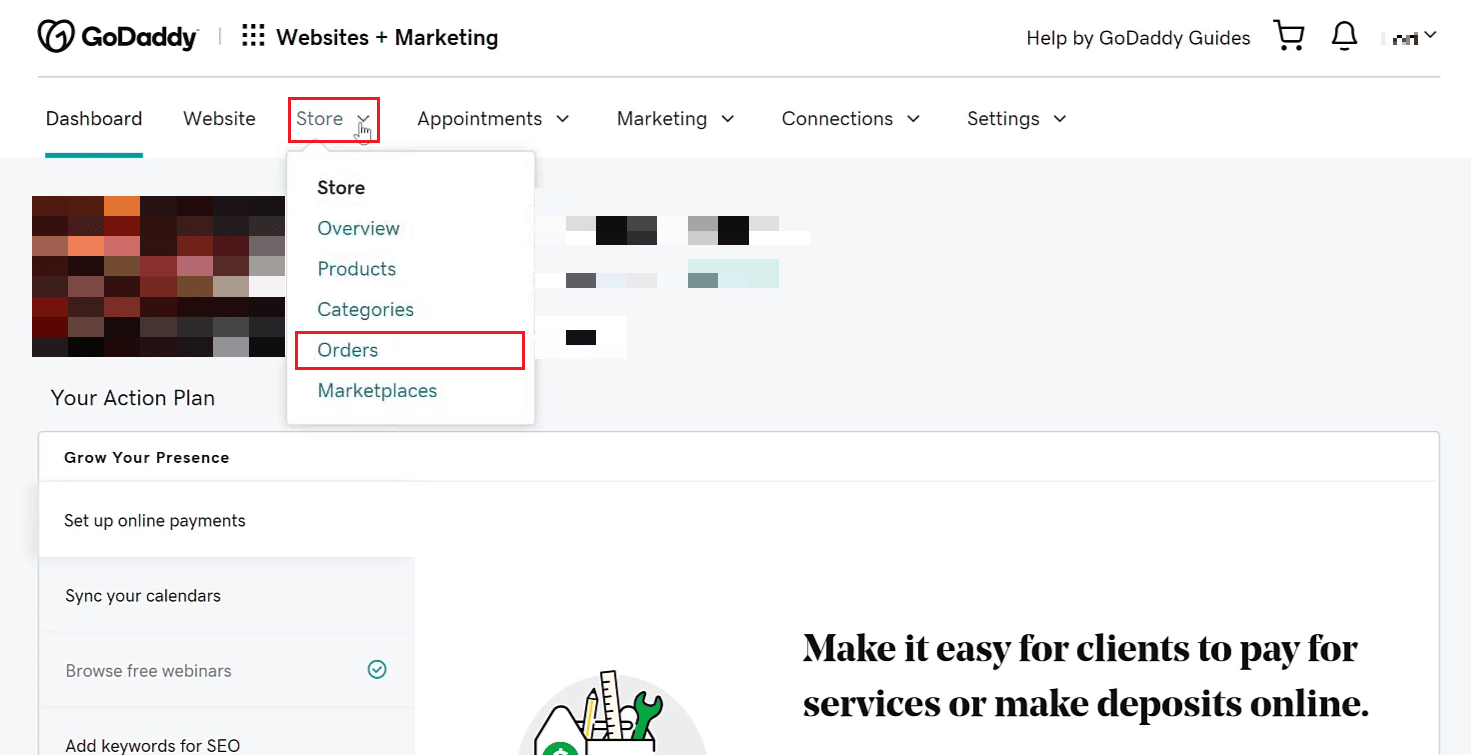This screenshot has height=755, width=1471.
Task: Expand the account menu at top right
Action: click(1409, 37)
